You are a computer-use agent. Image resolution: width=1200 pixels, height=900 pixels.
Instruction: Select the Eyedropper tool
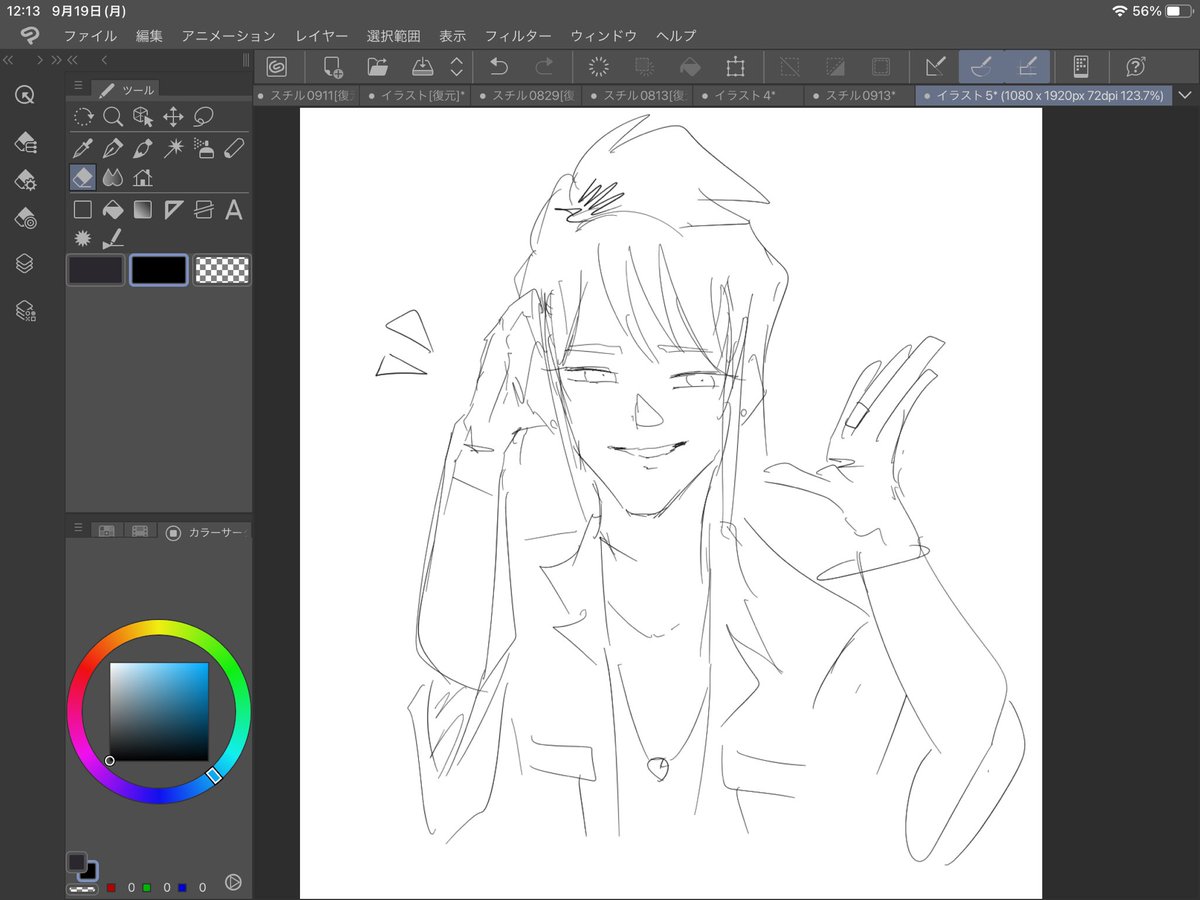83,149
